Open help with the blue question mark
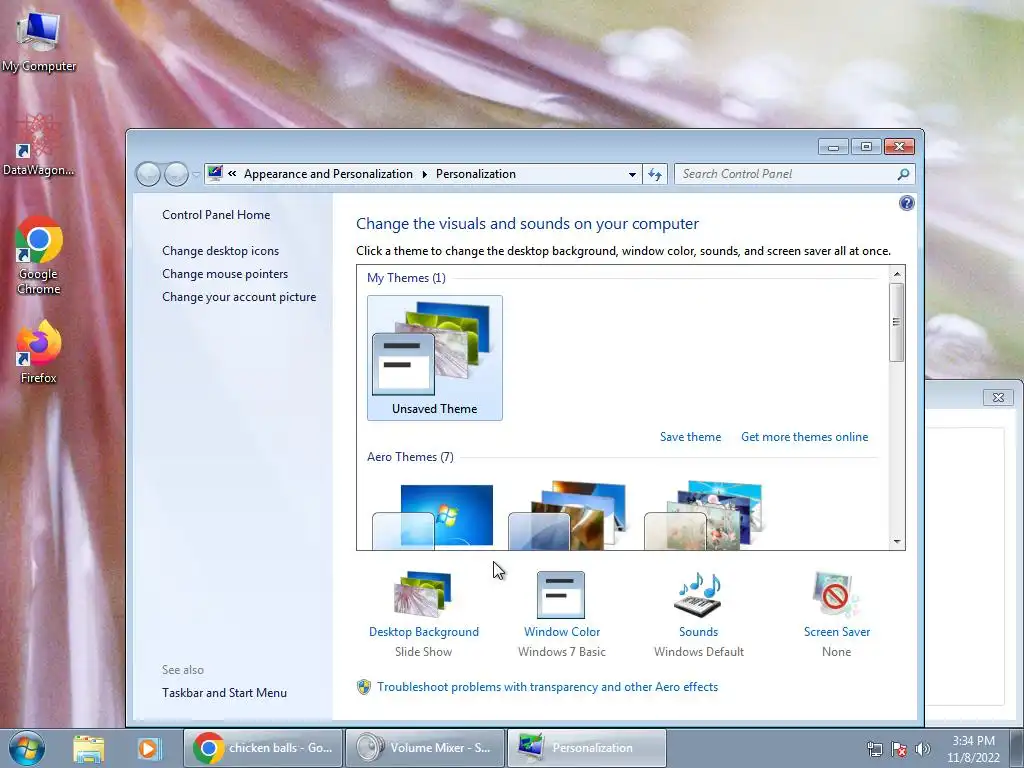1024x768 pixels. coord(906,203)
